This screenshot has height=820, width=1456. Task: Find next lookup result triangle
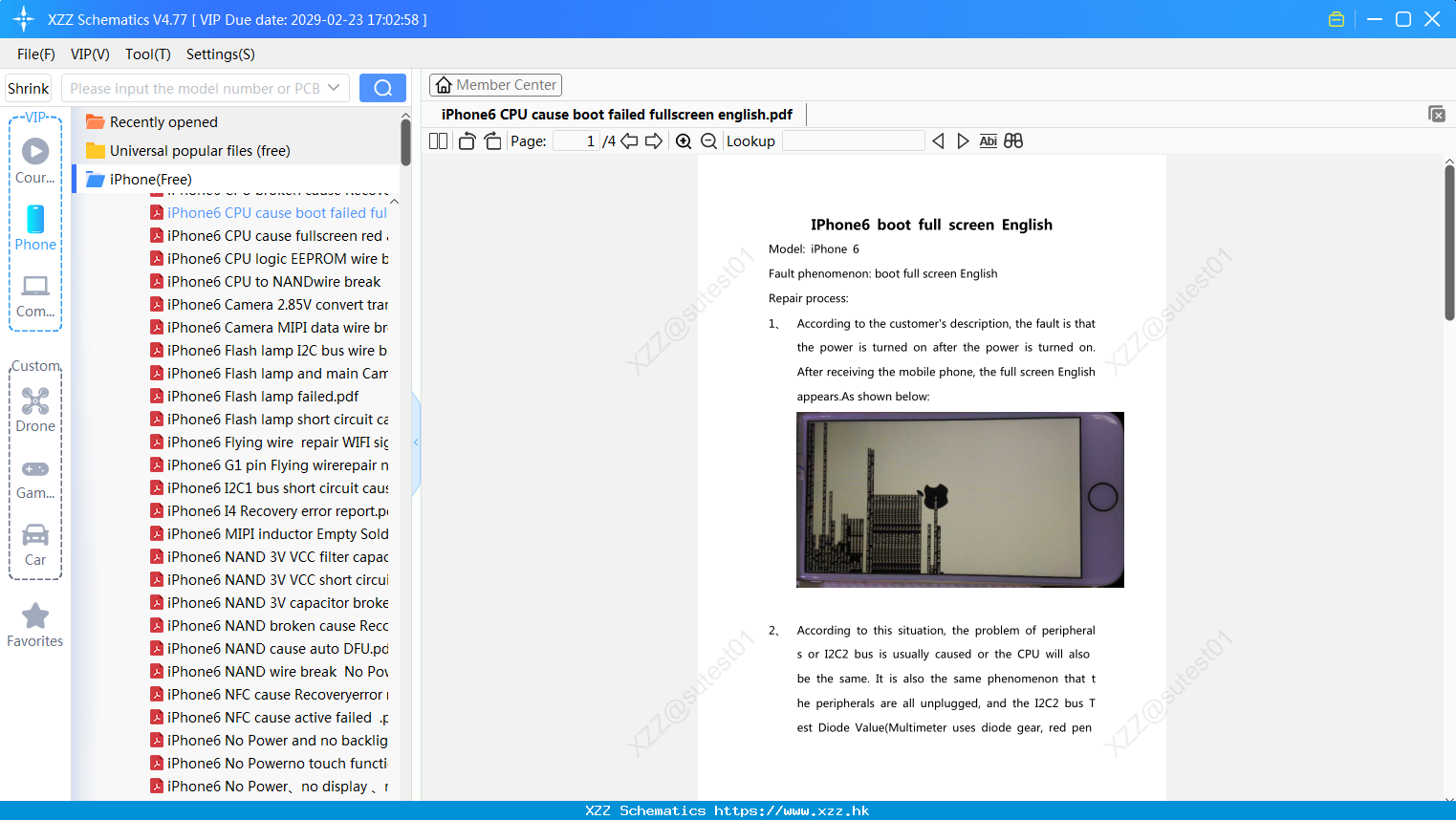click(x=963, y=141)
